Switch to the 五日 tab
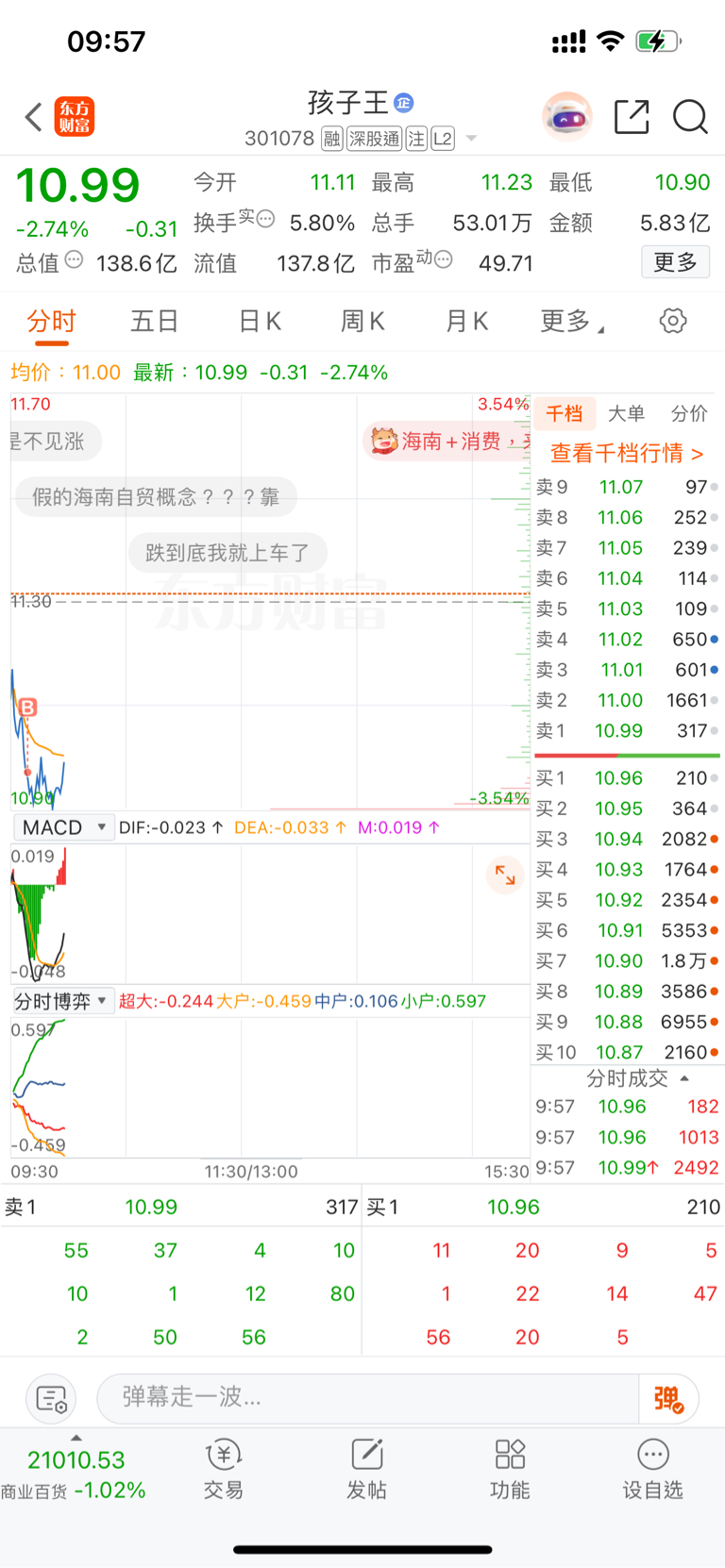 (155, 322)
